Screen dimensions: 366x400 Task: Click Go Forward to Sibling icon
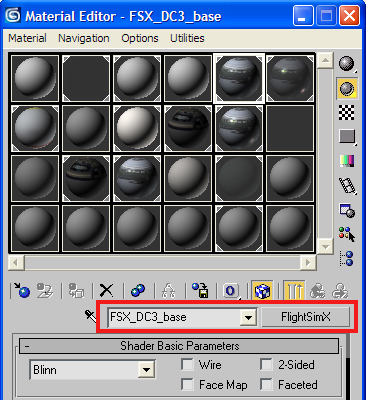[x=340, y=290]
